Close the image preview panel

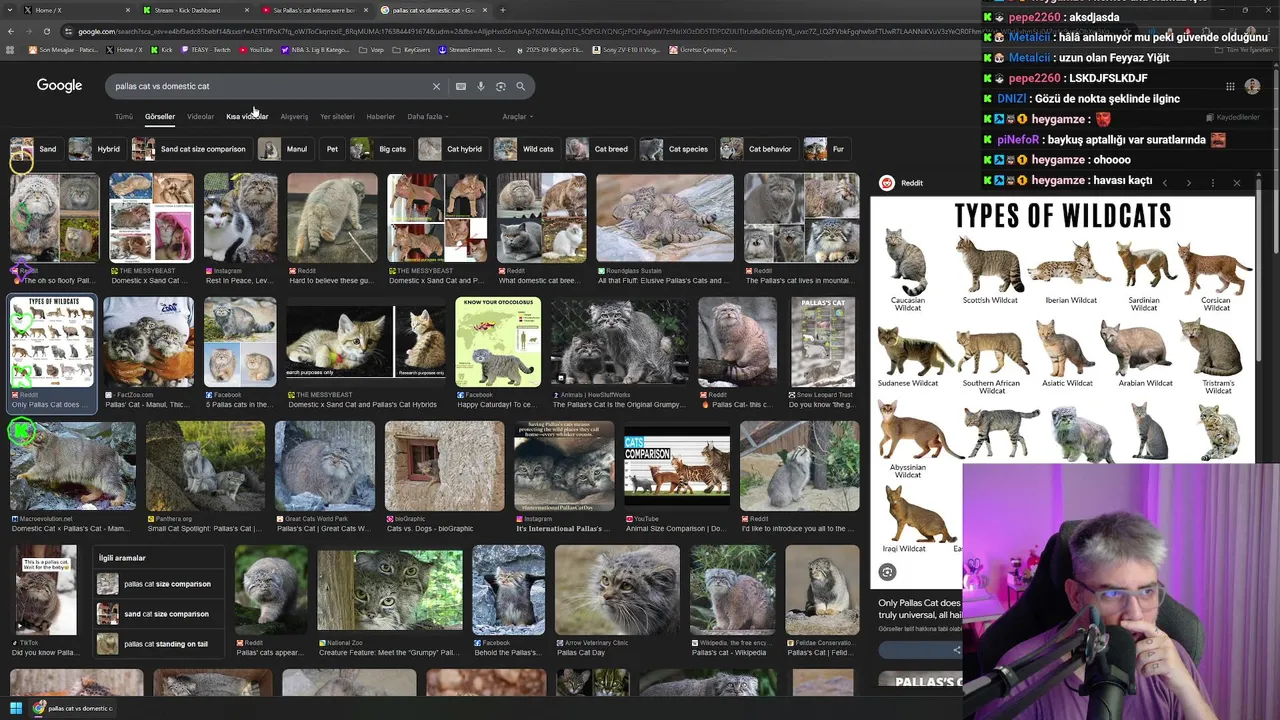tap(1236, 183)
